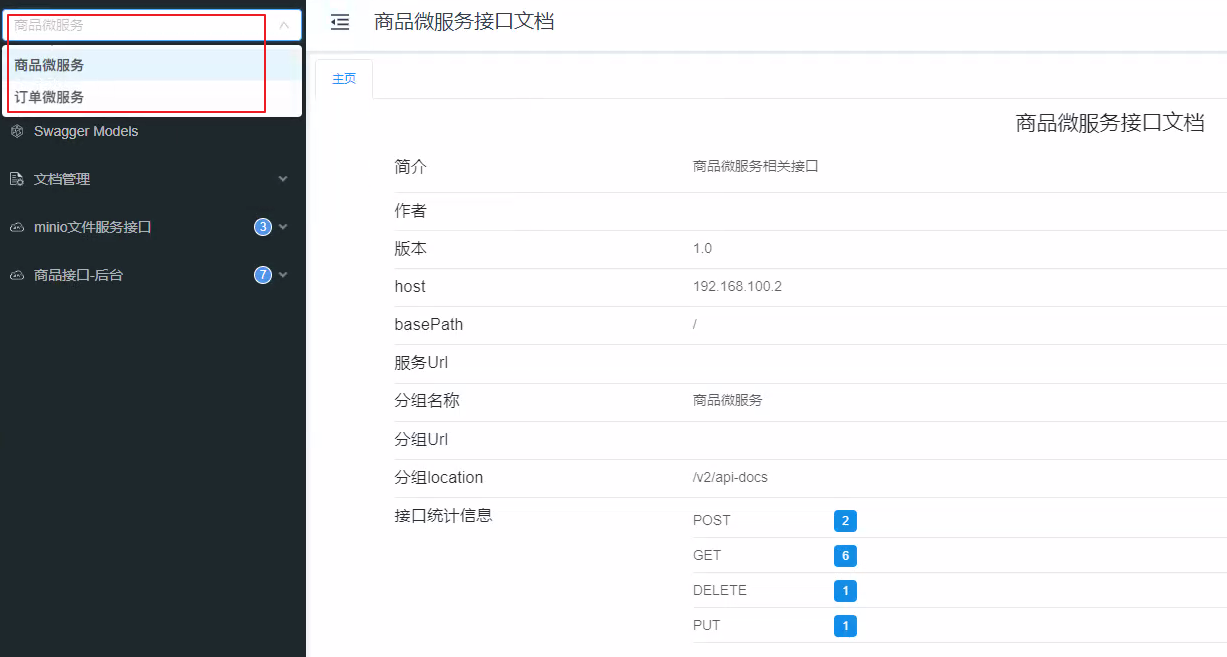Image resolution: width=1227 pixels, height=657 pixels.
Task: Click the badge count 3
Action: click(263, 227)
